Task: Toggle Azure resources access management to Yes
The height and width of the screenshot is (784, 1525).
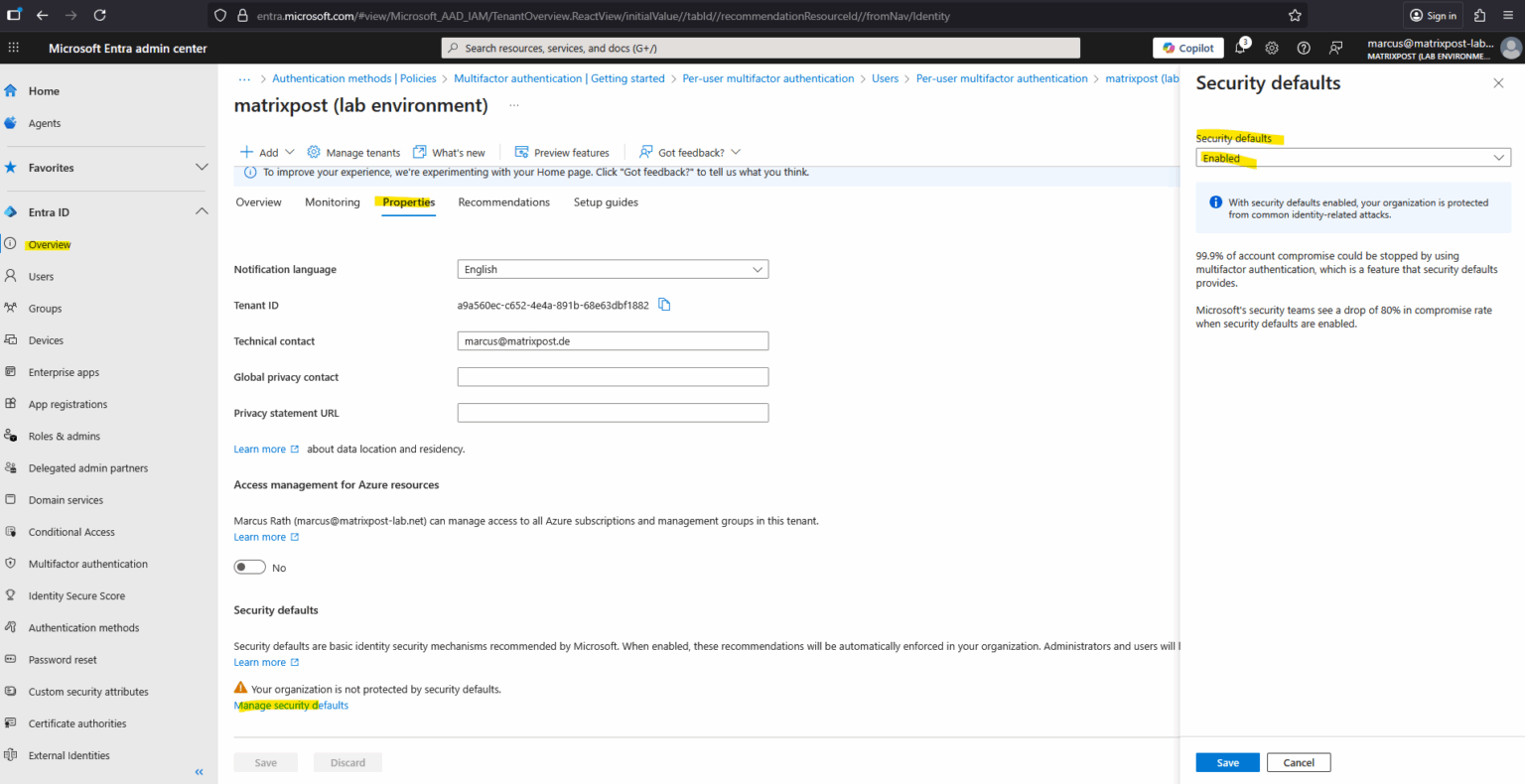Action: pos(249,567)
